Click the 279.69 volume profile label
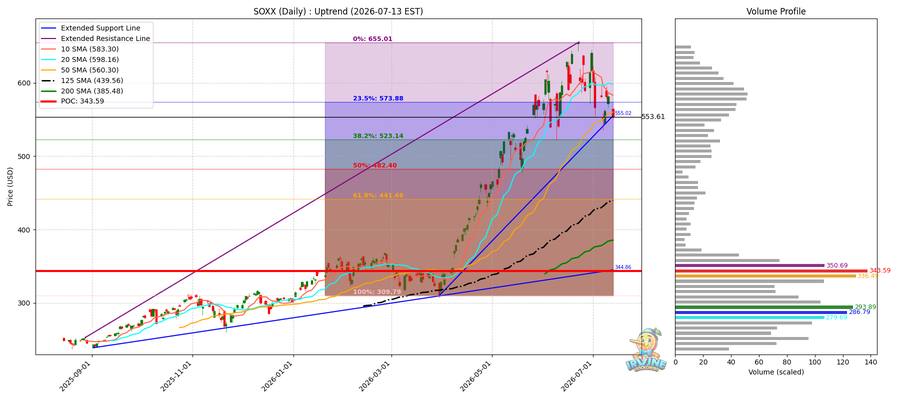Screen dimensions: 900x400 (837, 317)
